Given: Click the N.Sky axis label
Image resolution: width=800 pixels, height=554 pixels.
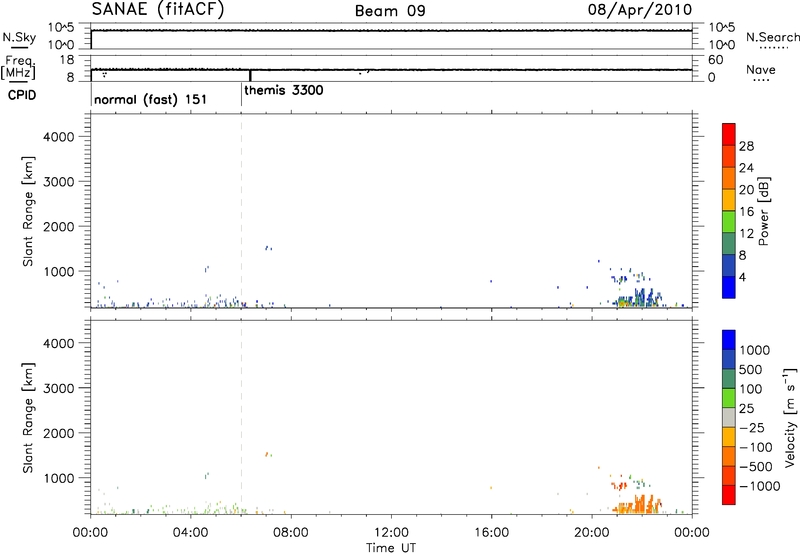Looking at the screenshot, I should tap(19, 38).
